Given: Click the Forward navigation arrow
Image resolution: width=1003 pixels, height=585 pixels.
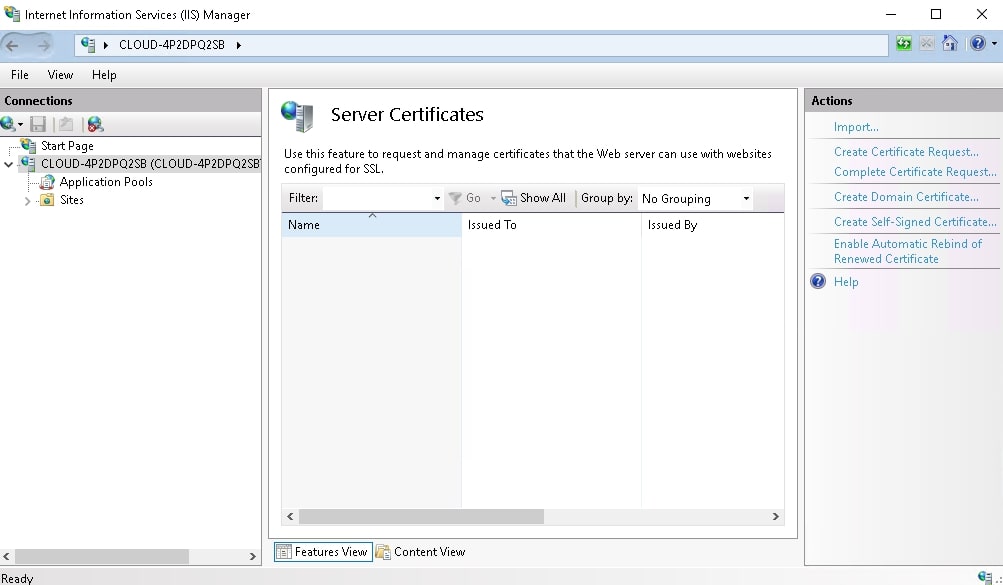Looking at the screenshot, I should tap(43, 45).
